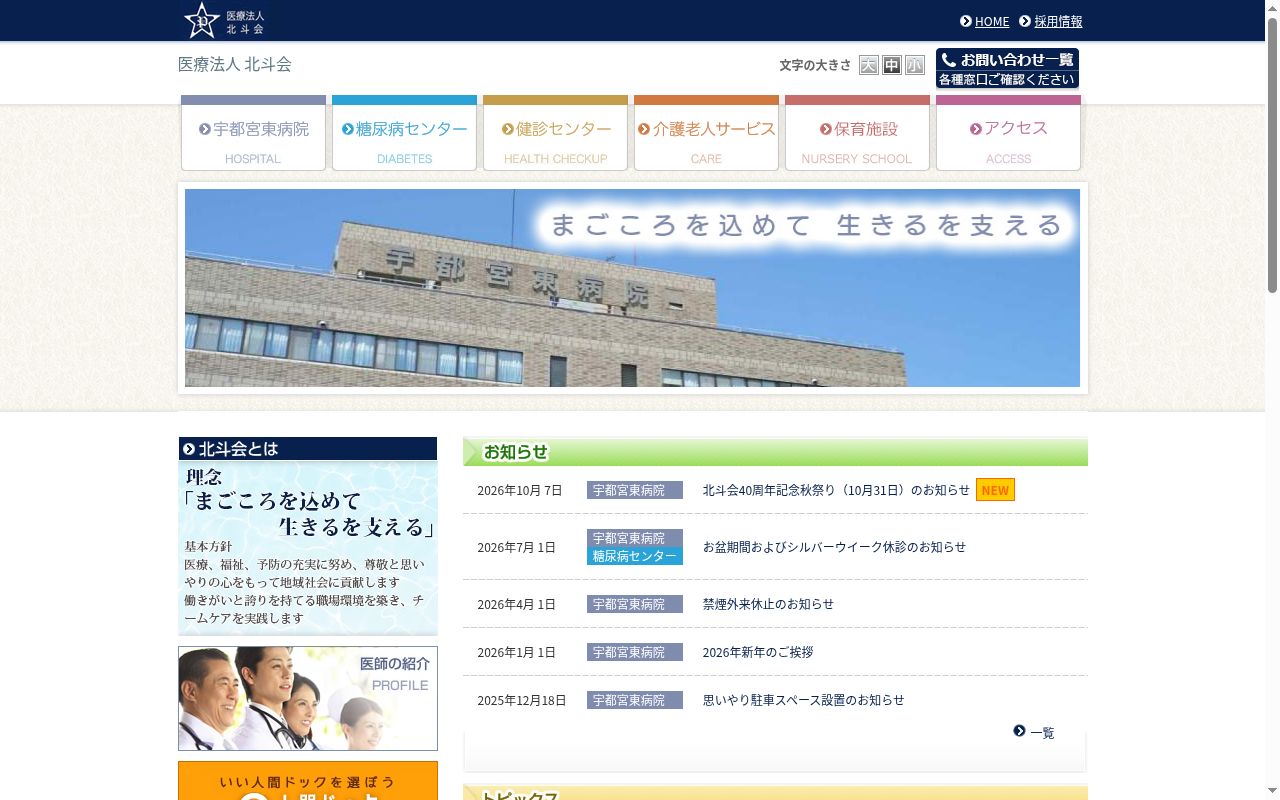Click scrollbar up arrow
The width and height of the screenshot is (1280, 800).
[1272, 6]
